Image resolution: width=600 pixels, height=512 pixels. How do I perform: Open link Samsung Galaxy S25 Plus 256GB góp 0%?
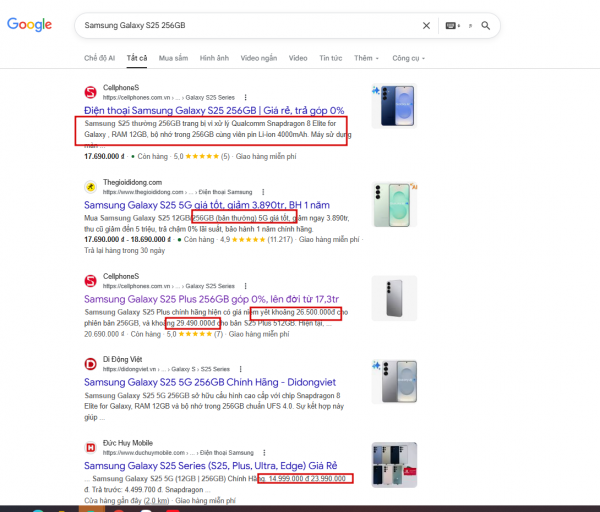(211, 299)
